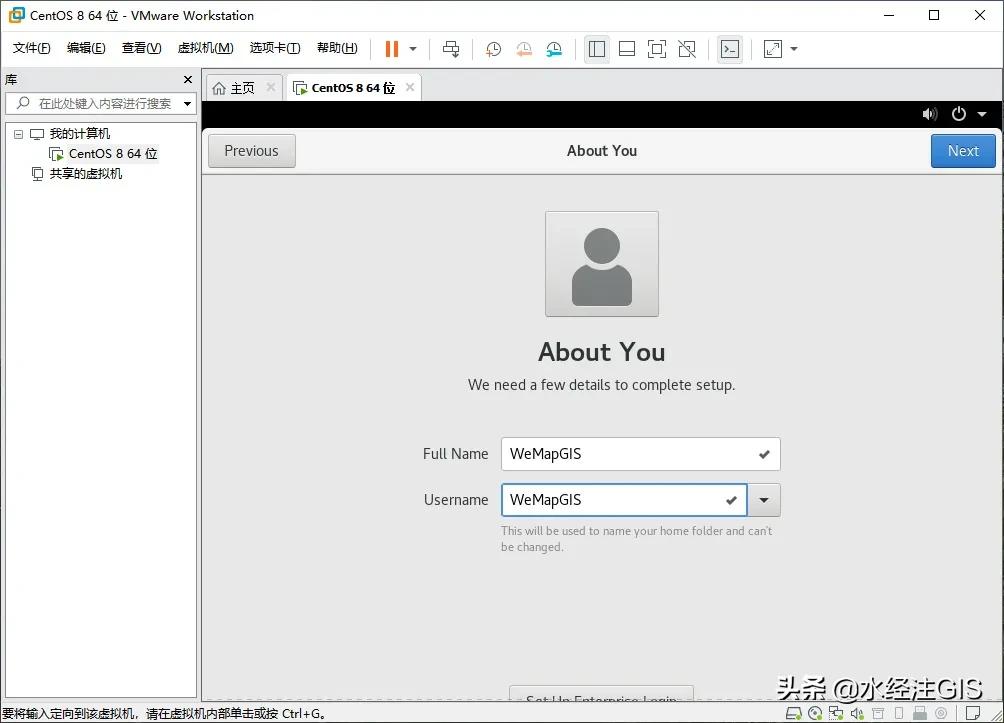Toggle the thumbnail bar view
Screen dimensions: 1004x723
[626, 48]
